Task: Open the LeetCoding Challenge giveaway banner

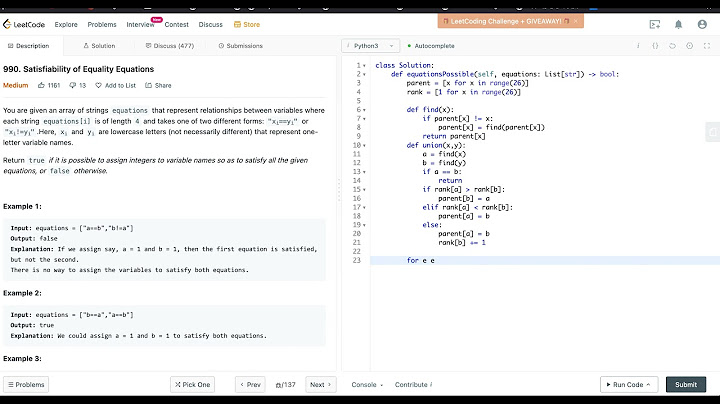Action: (x=506, y=21)
